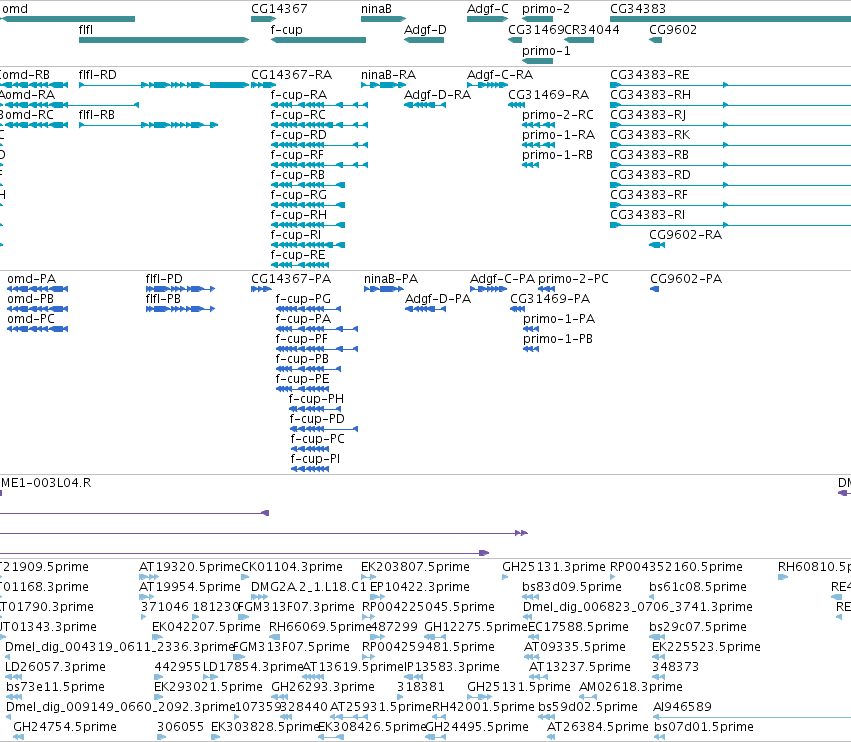Select transcript CG31469-RA
Image resolution: width=851 pixels, height=742 pixels.
click(x=516, y=105)
